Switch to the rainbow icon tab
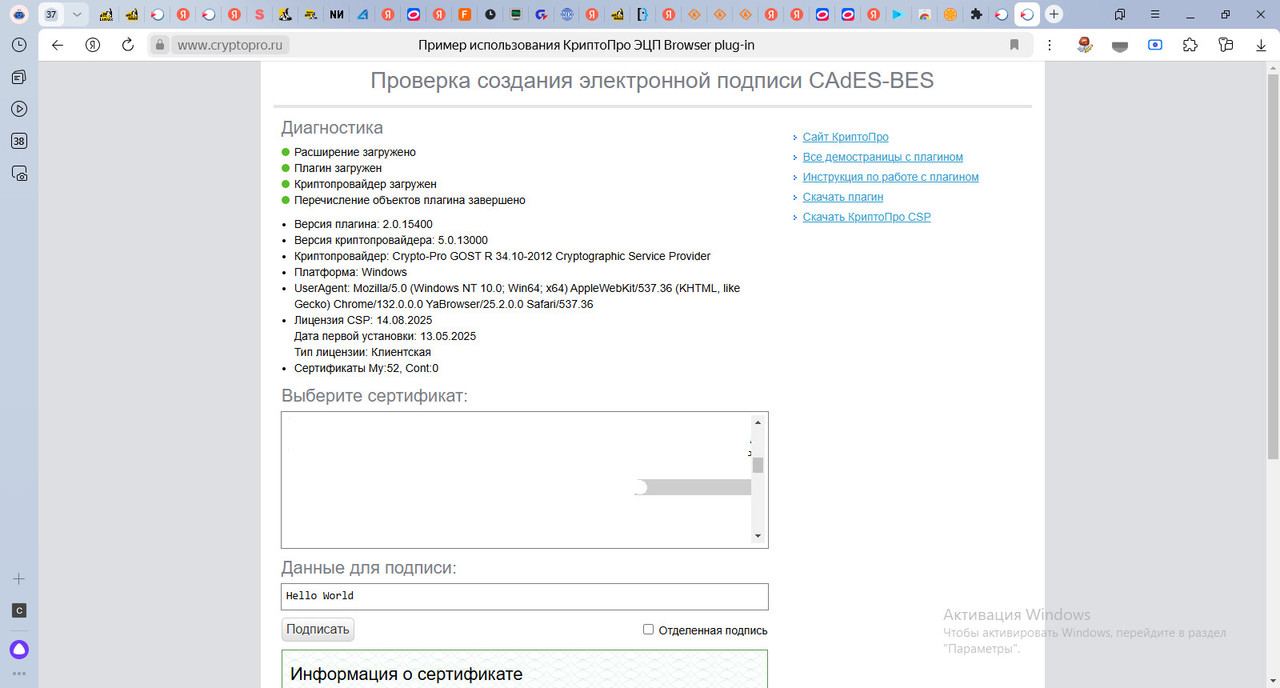The width and height of the screenshot is (1280, 688). [924, 14]
